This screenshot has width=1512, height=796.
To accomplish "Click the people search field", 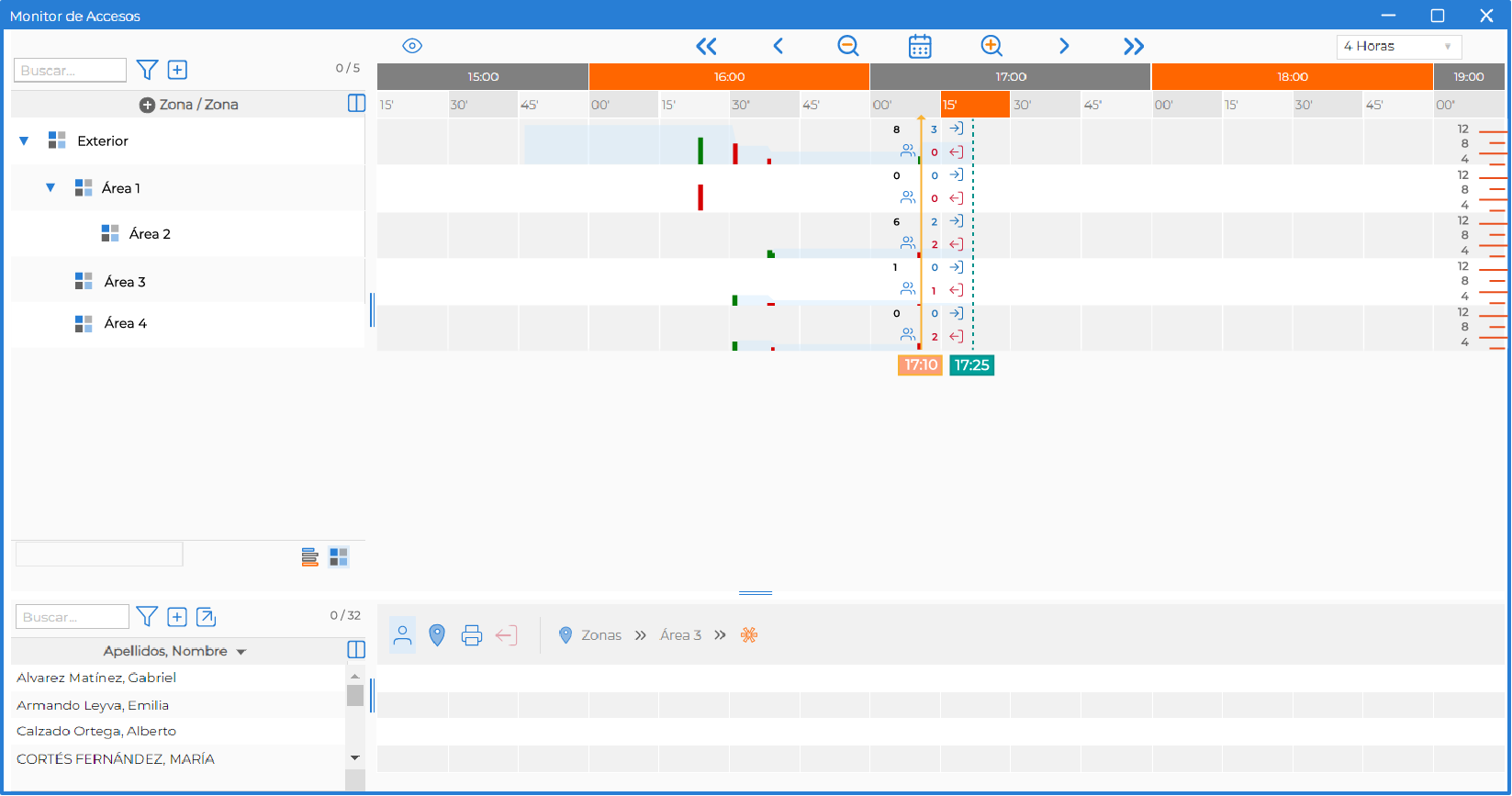I will [73, 616].
